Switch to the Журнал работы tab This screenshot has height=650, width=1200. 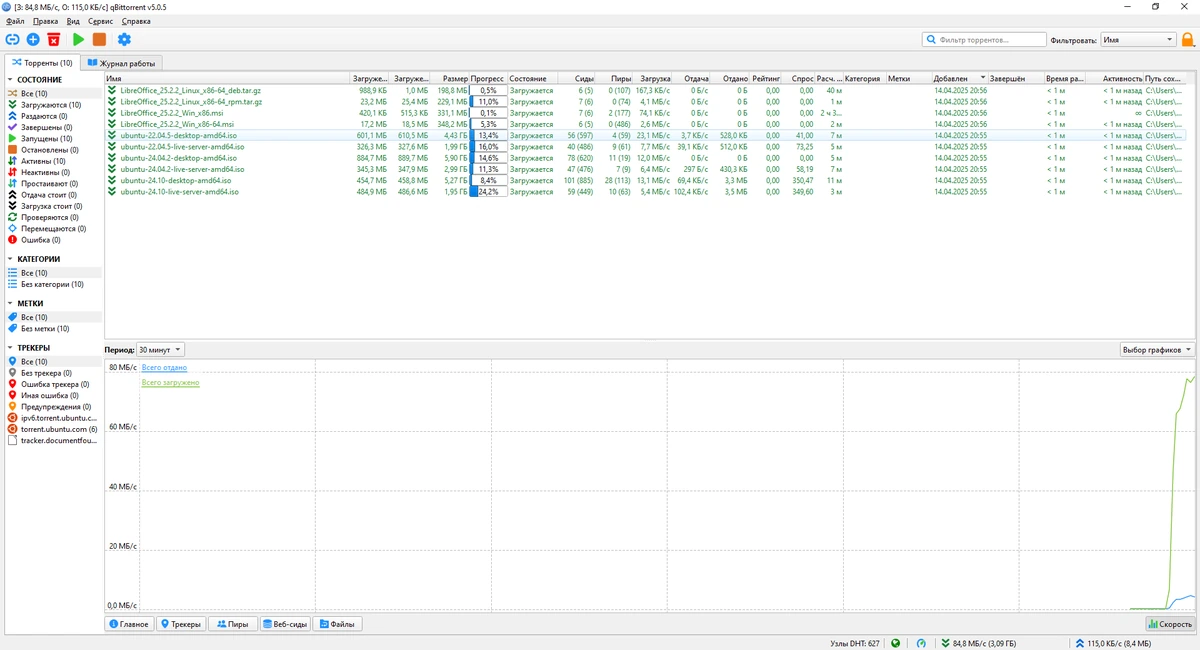click(x=121, y=62)
